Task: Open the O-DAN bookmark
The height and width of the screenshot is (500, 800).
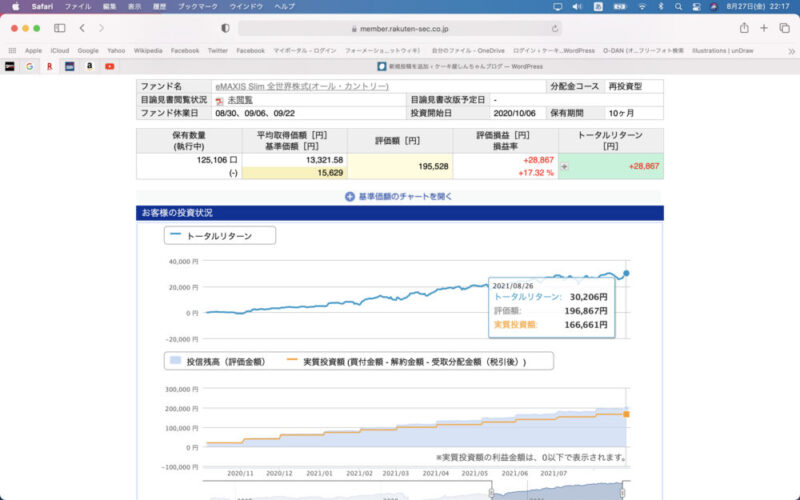Action: coord(643,51)
